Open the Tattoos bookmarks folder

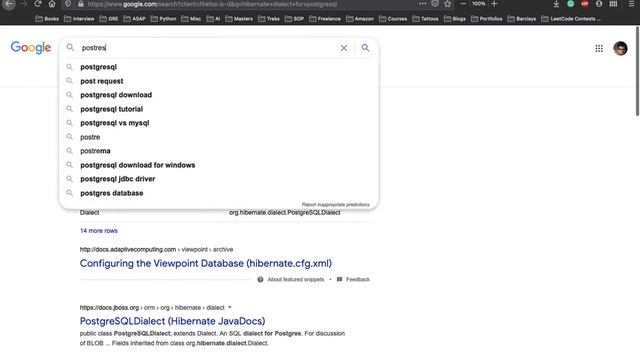(x=425, y=19)
